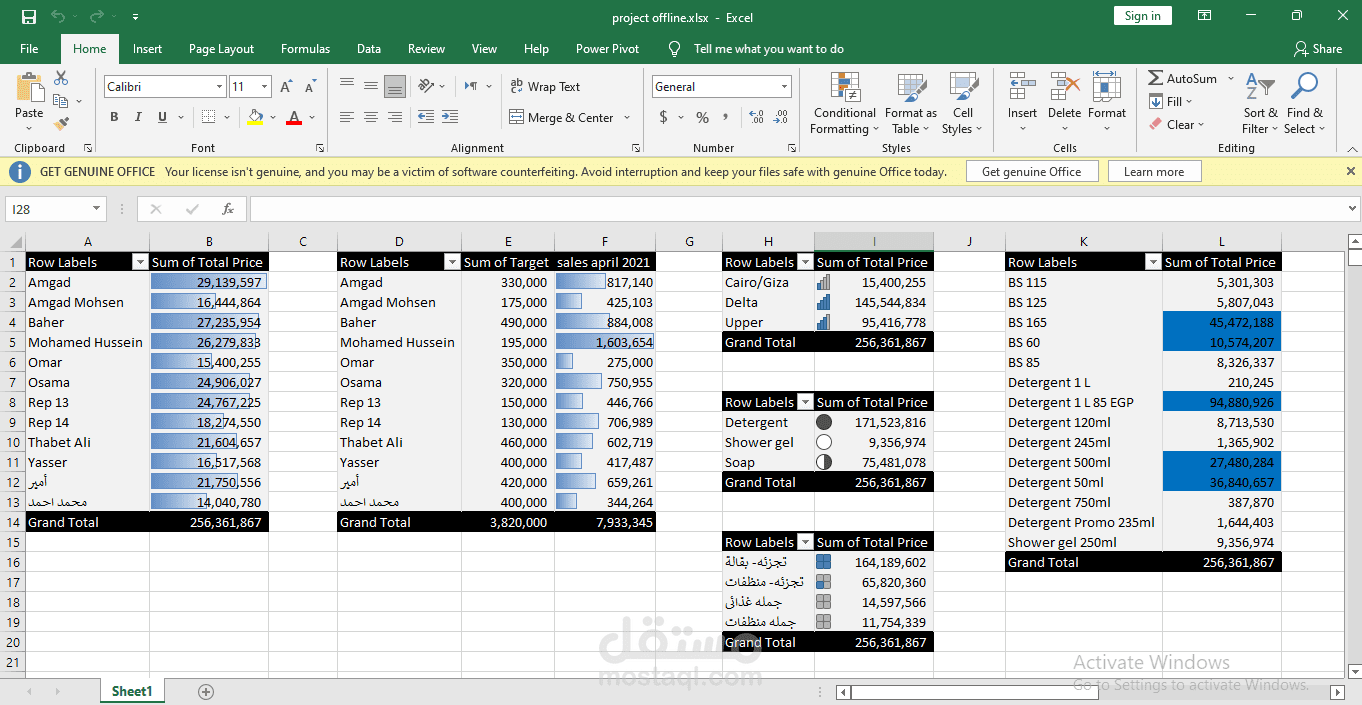The image size is (1362, 705).
Task: Click the Share button
Action: [x=1317, y=48]
